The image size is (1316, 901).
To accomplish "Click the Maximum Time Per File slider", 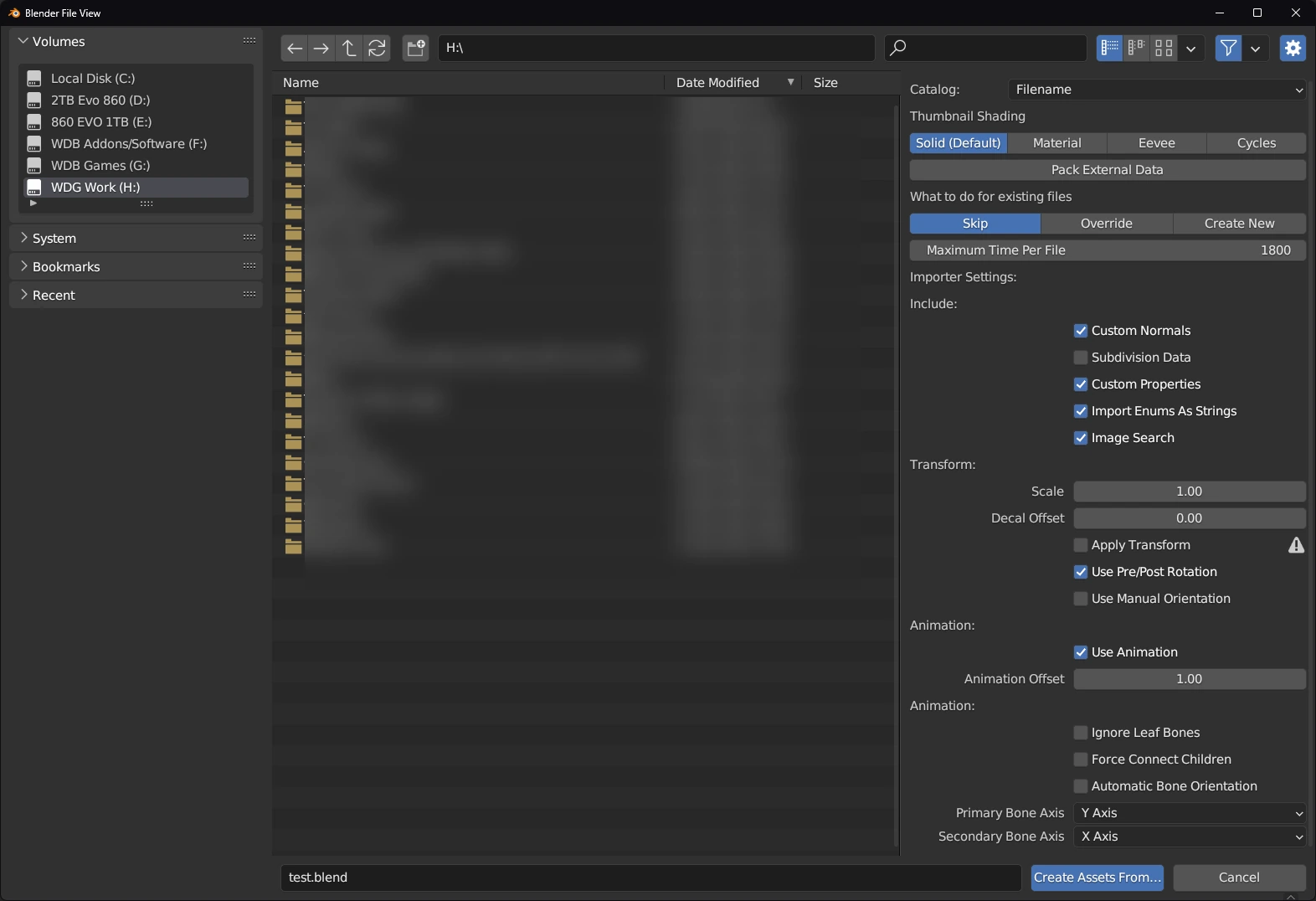I will coord(1107,250).
